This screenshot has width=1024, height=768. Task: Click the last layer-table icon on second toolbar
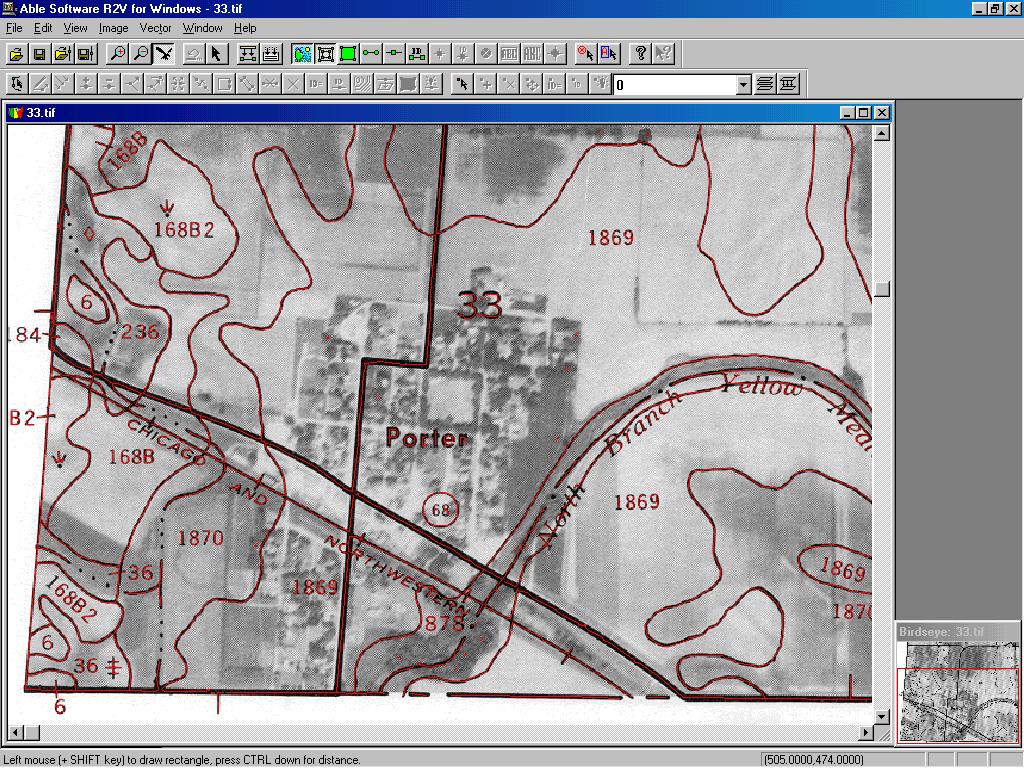coord(788,84)
